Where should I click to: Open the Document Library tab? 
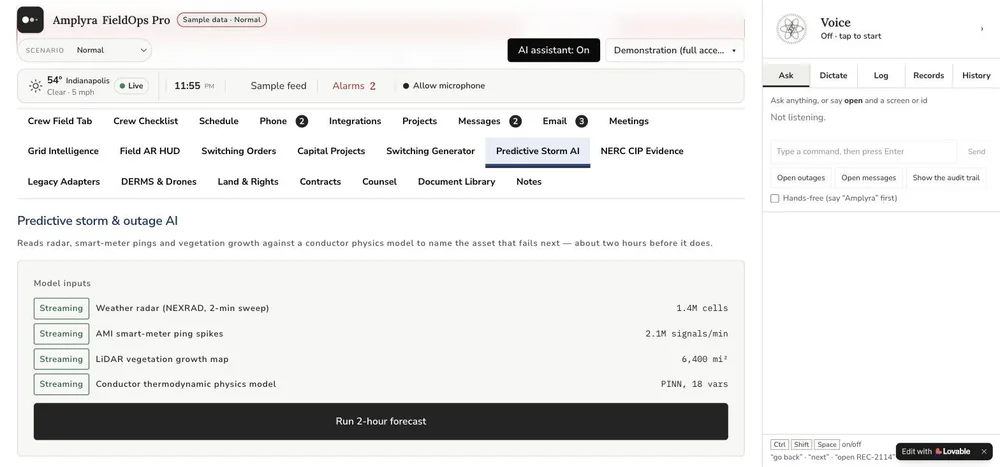pyautogui.click(x=457, y=182)
